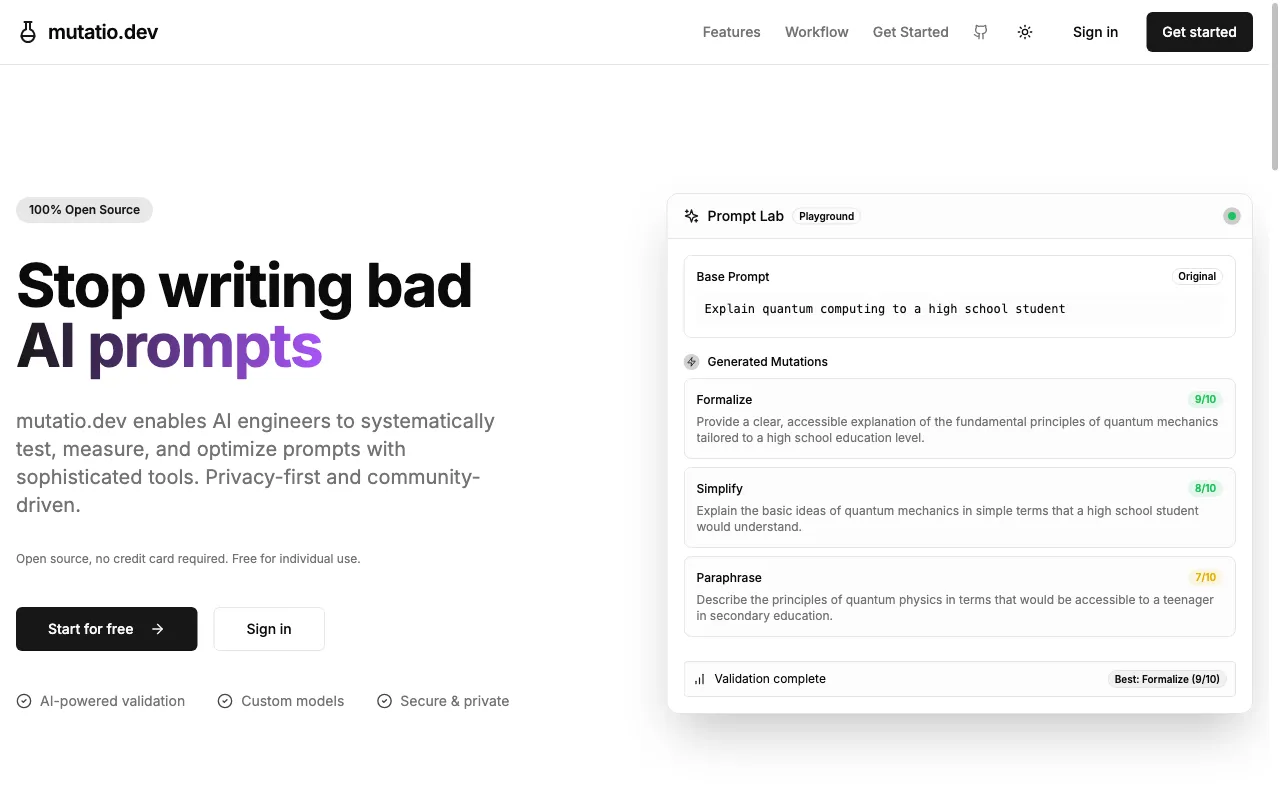This screenshot has height=800, width=1280.
Task: Click the 'Stop writing bad' headline
Action: click(244, 286)
